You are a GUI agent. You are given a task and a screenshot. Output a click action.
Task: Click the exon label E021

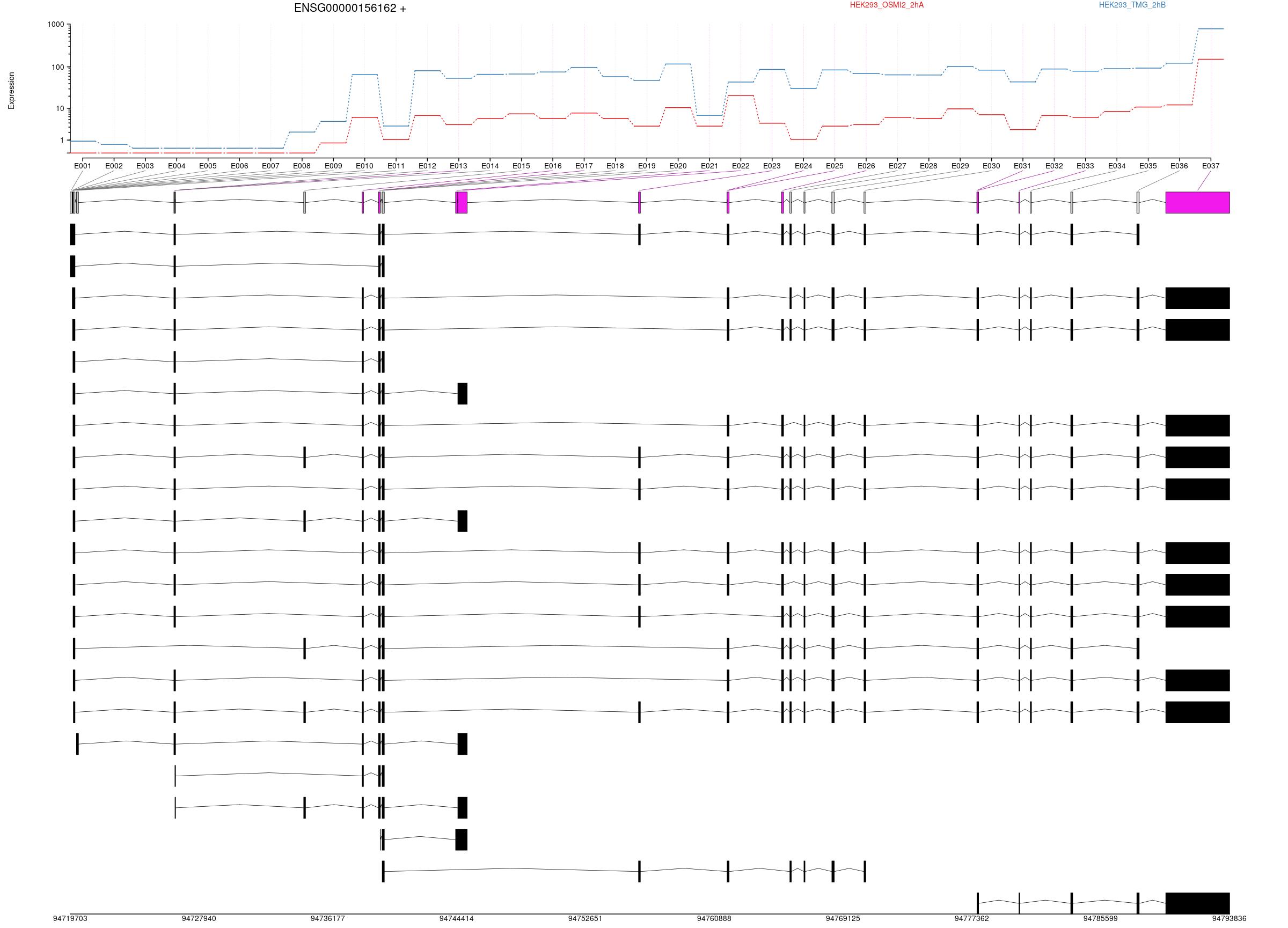(x=709, y=166)
